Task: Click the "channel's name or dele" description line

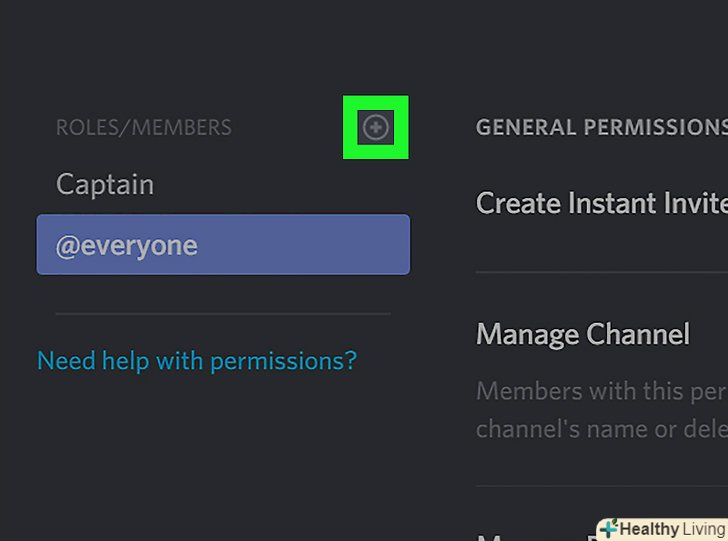Action: [601, 430]
